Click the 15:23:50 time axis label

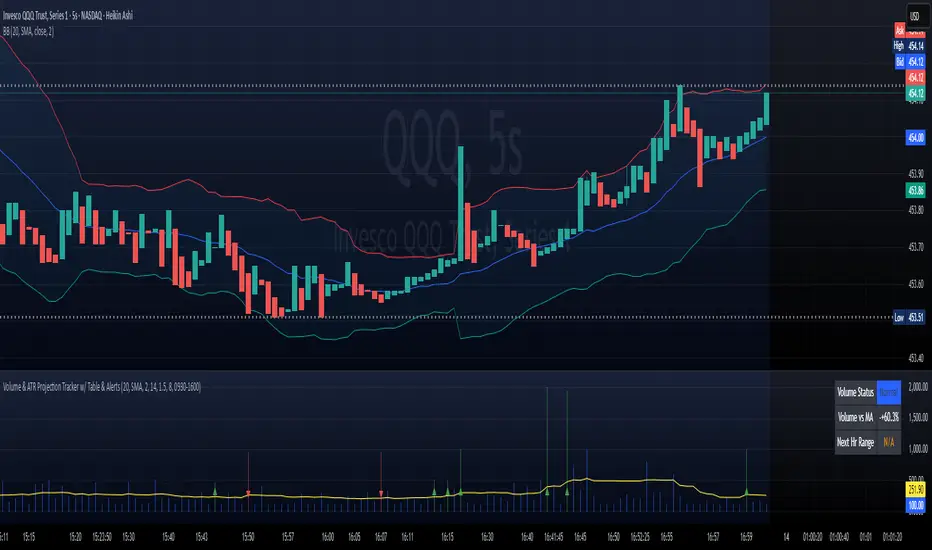(102, 537)
